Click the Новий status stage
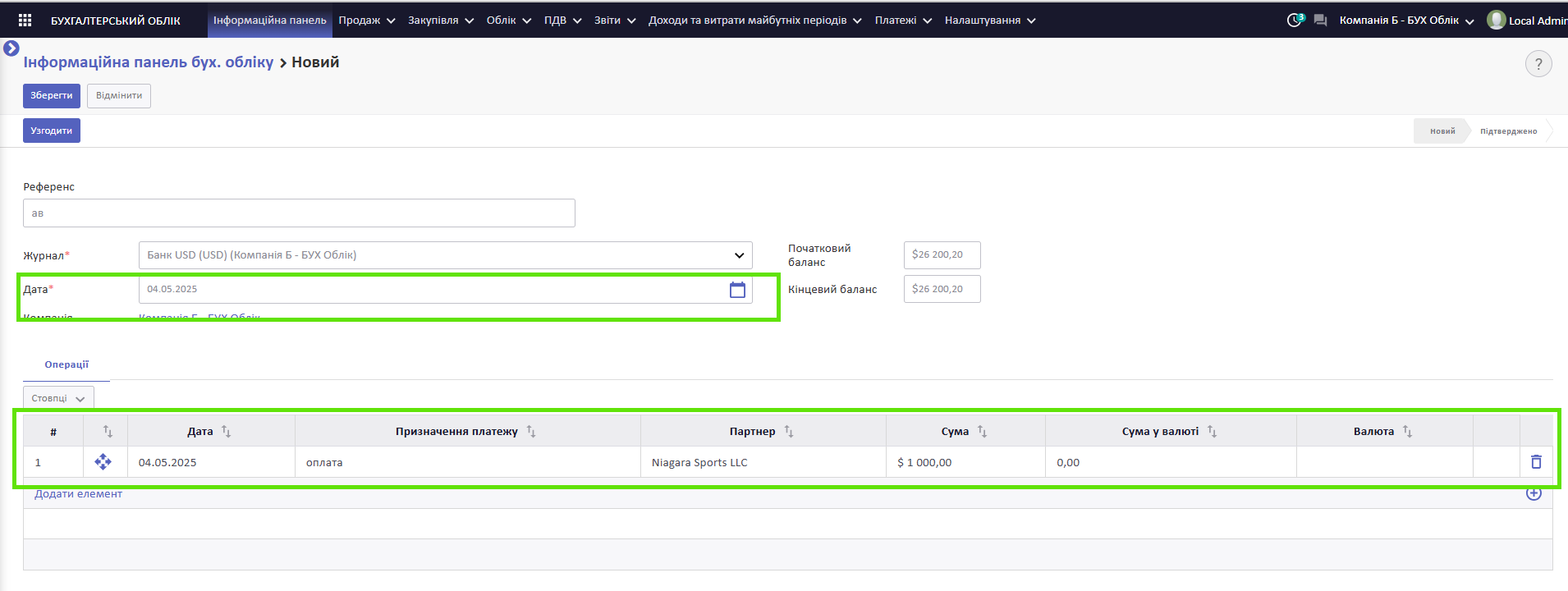1568x591 pixels. pyautogui.click(x=1442, y=131)
